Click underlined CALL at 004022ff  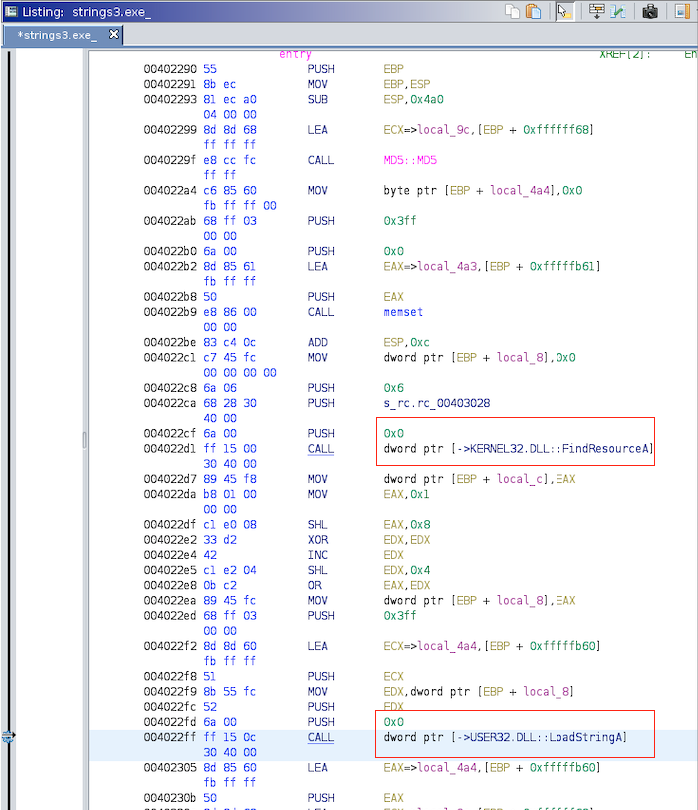(x=321, y=737)
